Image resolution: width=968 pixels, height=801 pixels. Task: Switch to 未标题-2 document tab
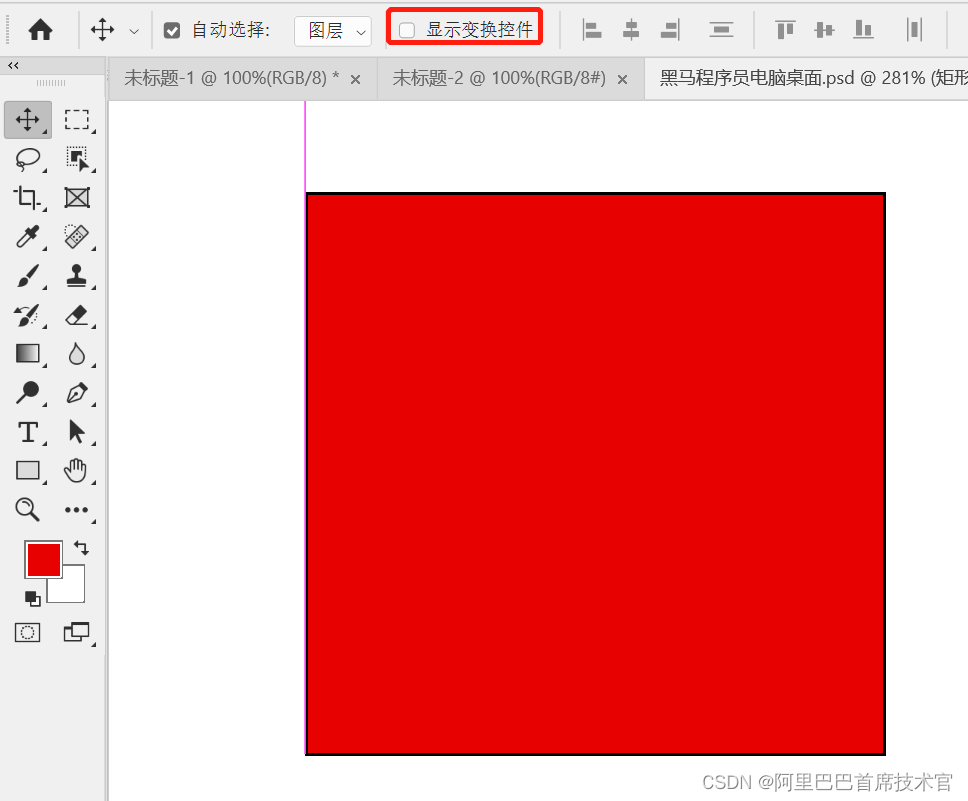tap(499, 78)
